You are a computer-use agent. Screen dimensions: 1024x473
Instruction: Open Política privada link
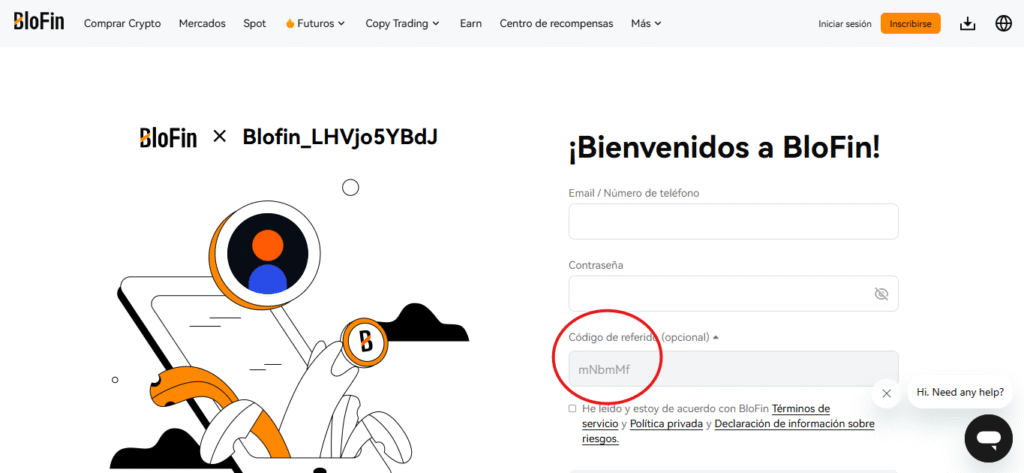(x=666, y=424)
